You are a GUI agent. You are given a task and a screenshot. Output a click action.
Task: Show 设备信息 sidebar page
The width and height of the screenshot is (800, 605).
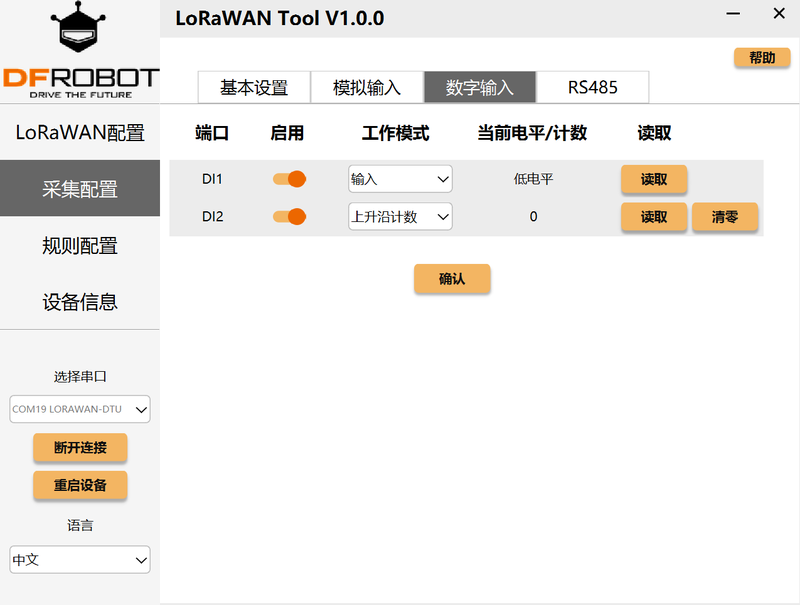tap(80, 301)
